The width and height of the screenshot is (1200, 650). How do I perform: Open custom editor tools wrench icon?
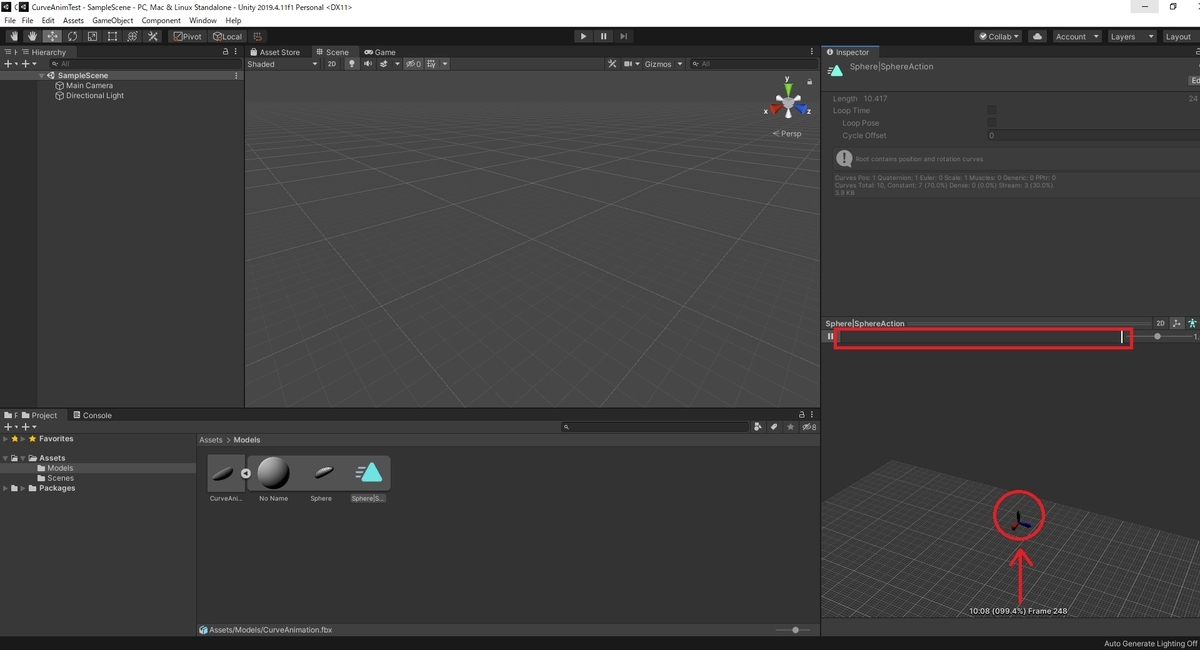pos(153,36)
